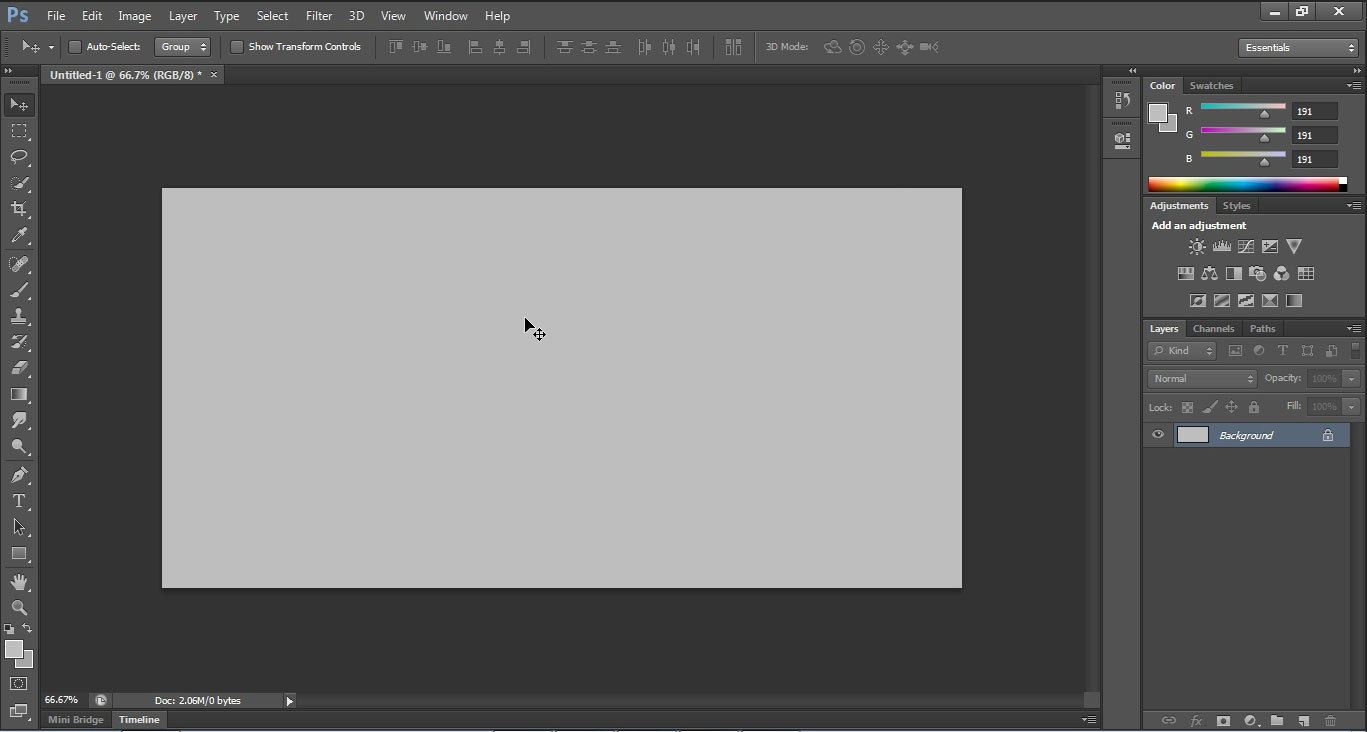Viewport: 1367px width, 732px height.
Task: Select the Horizontal Type tool
Action: [x=19, y=501]
